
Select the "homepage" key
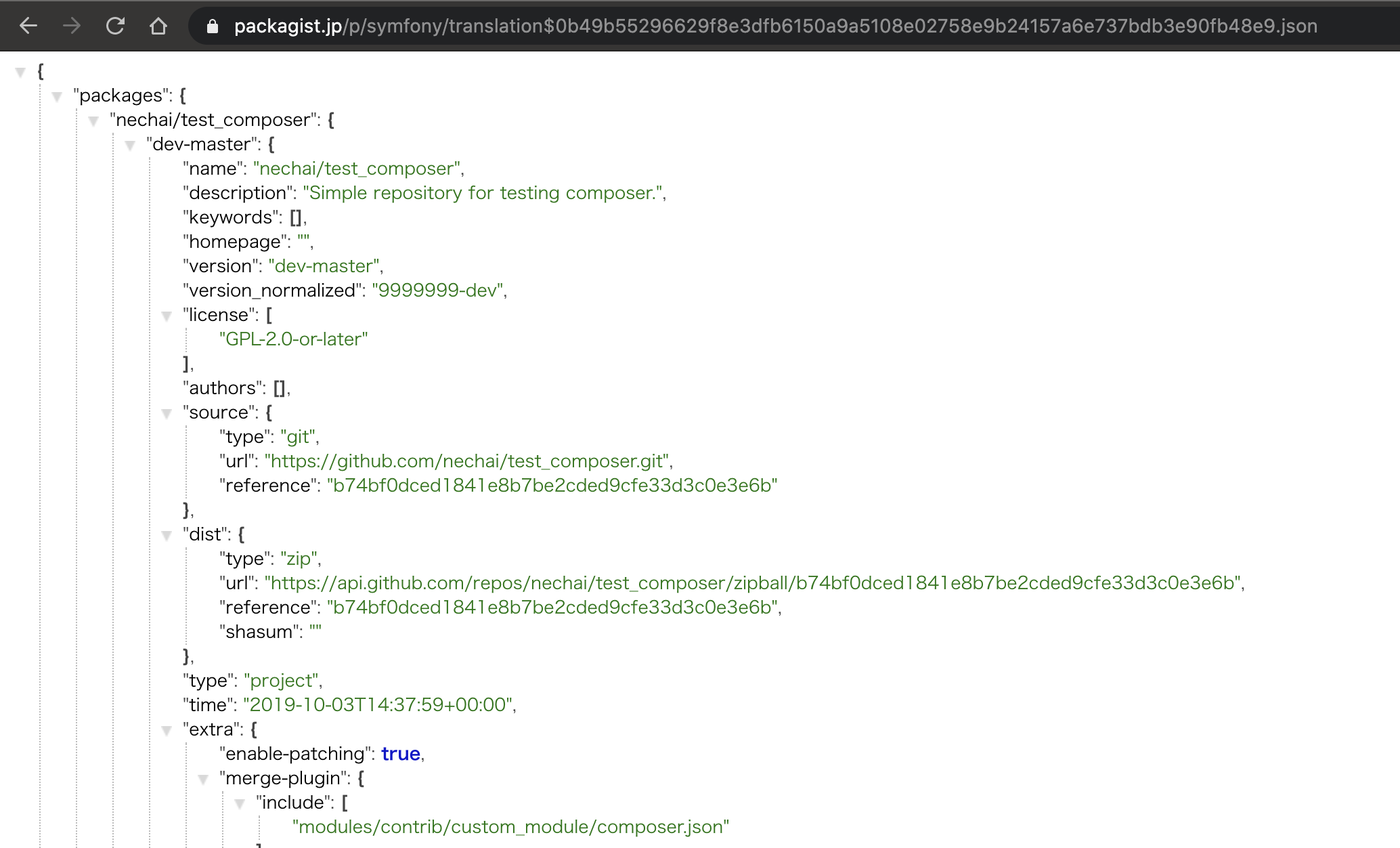[x=234, y=242]
